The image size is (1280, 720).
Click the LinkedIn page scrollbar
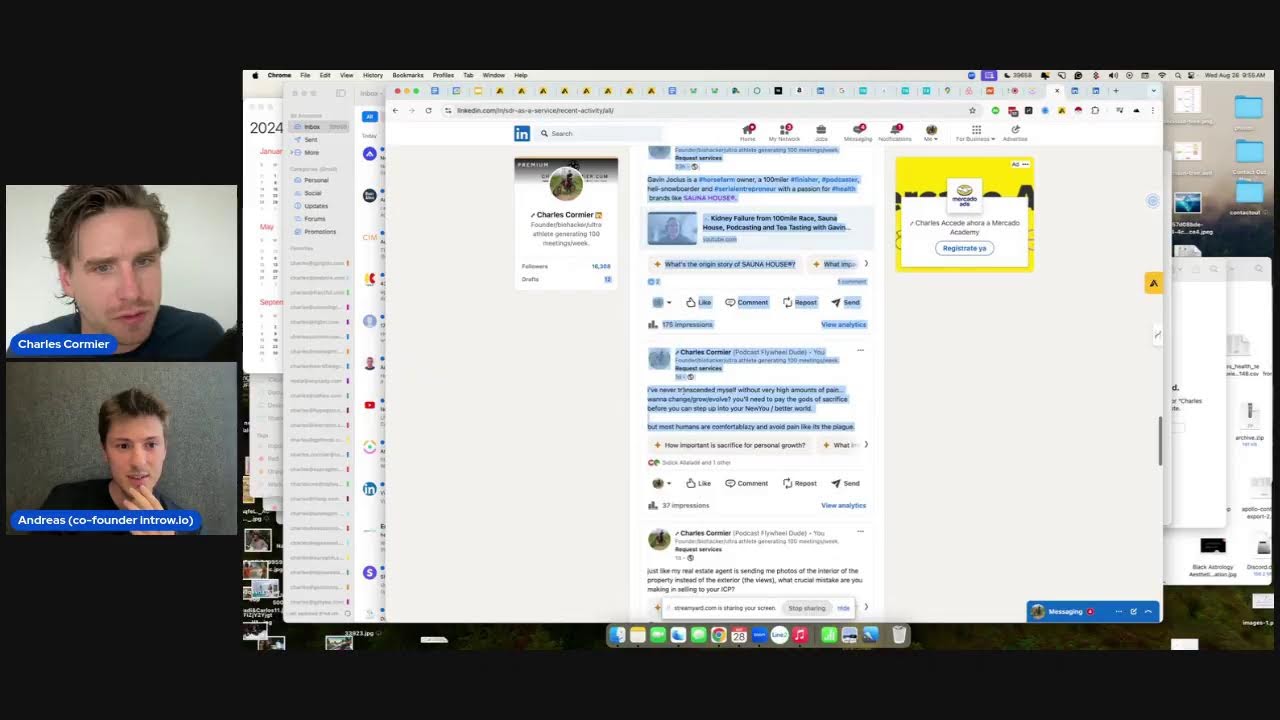pyautogui.click(x=1160, y=440)
